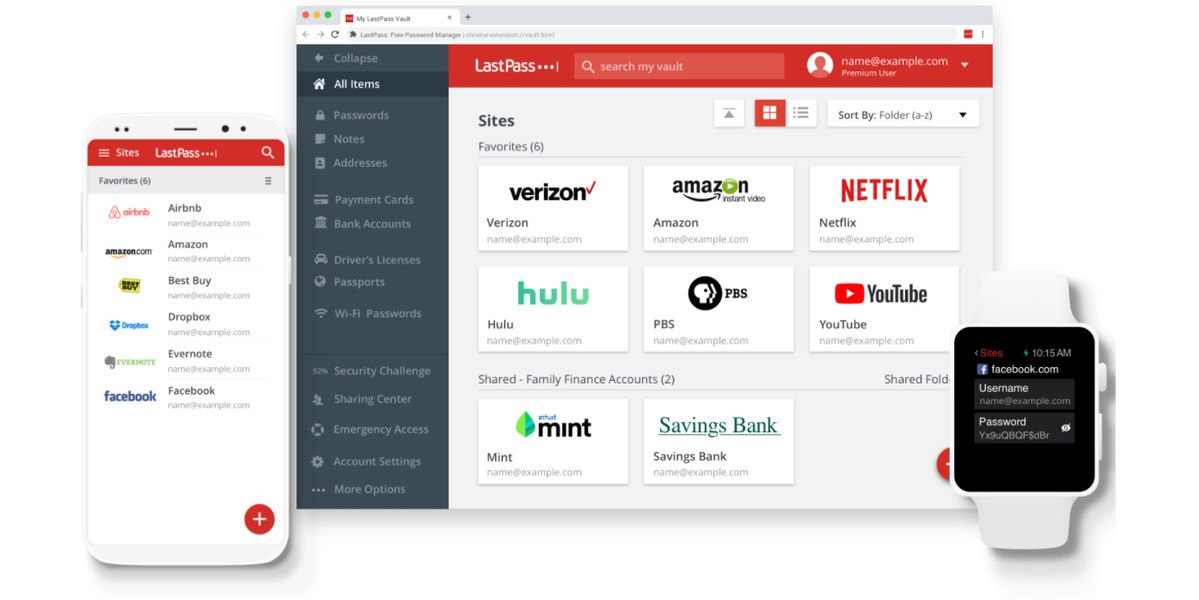Open the PBS site card
1199x600 pixels.
(x=719, y=309)
